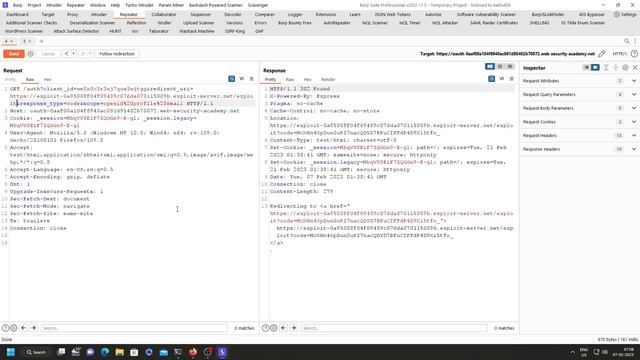Go to previous request history arrow

67,54
